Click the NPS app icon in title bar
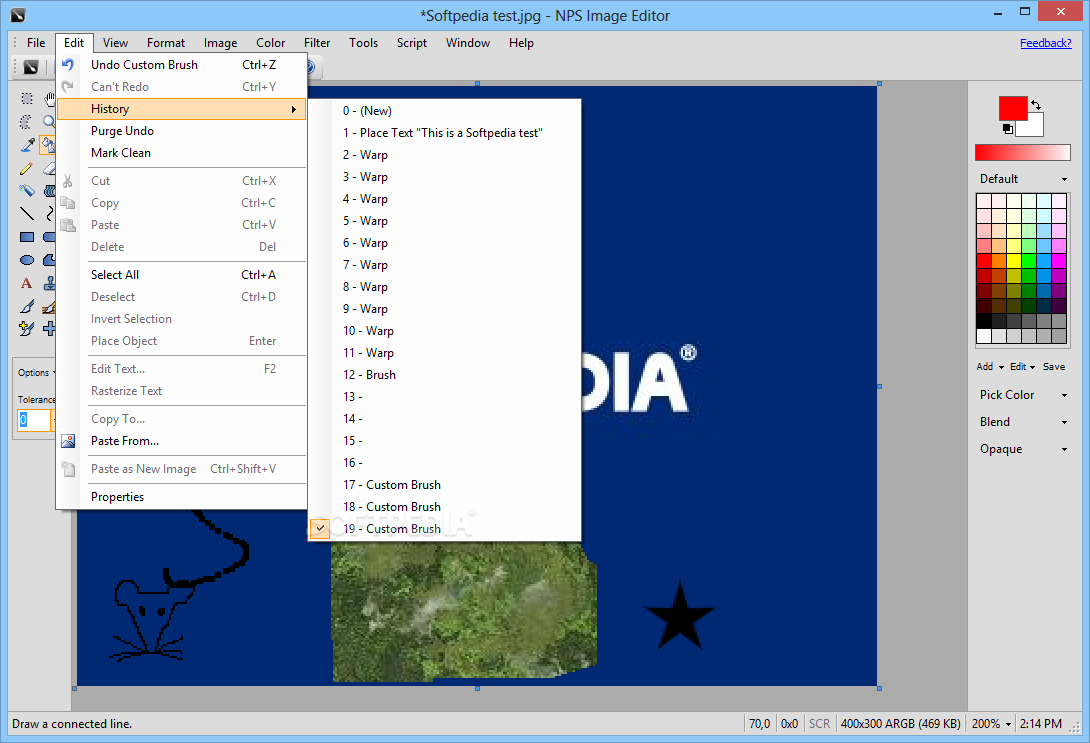This screenshot has height=743, width=1090. [18, 15]
